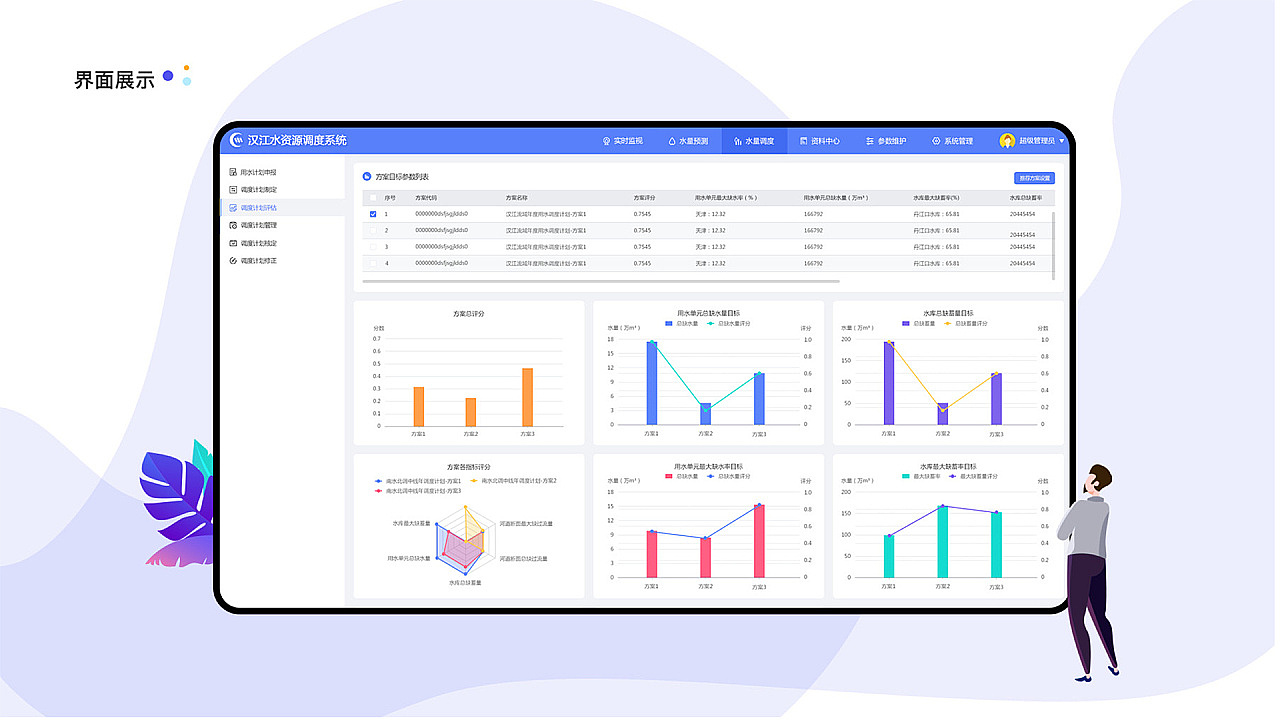
Task: Click 方案1 purple bar in 水库总缺蓄量目标 chart
Action: coord(889,383)
